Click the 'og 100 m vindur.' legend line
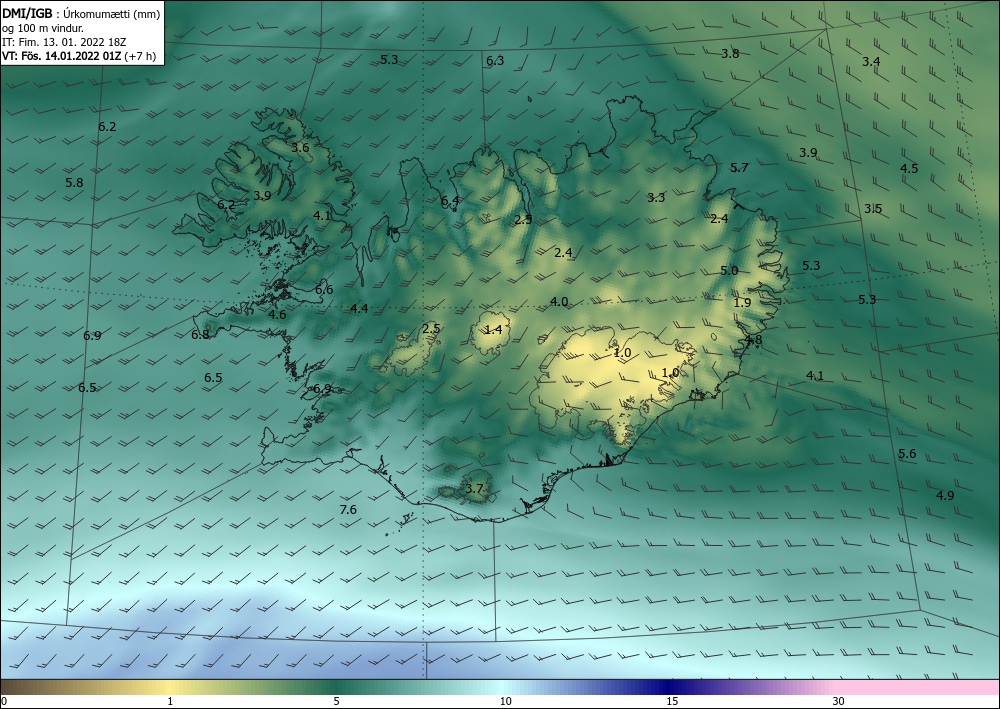This screenshot has width=1000, height=709. pyautogui.click(x=43, y=28)
